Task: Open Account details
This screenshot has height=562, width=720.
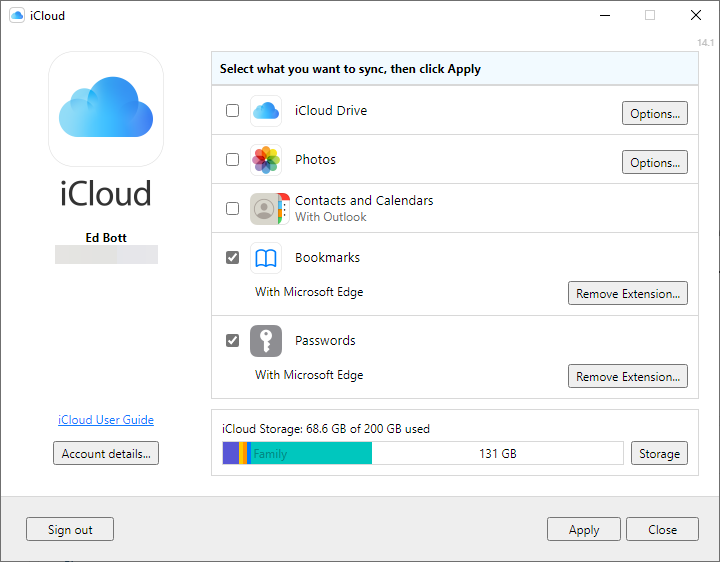Action: pos(106,454)
